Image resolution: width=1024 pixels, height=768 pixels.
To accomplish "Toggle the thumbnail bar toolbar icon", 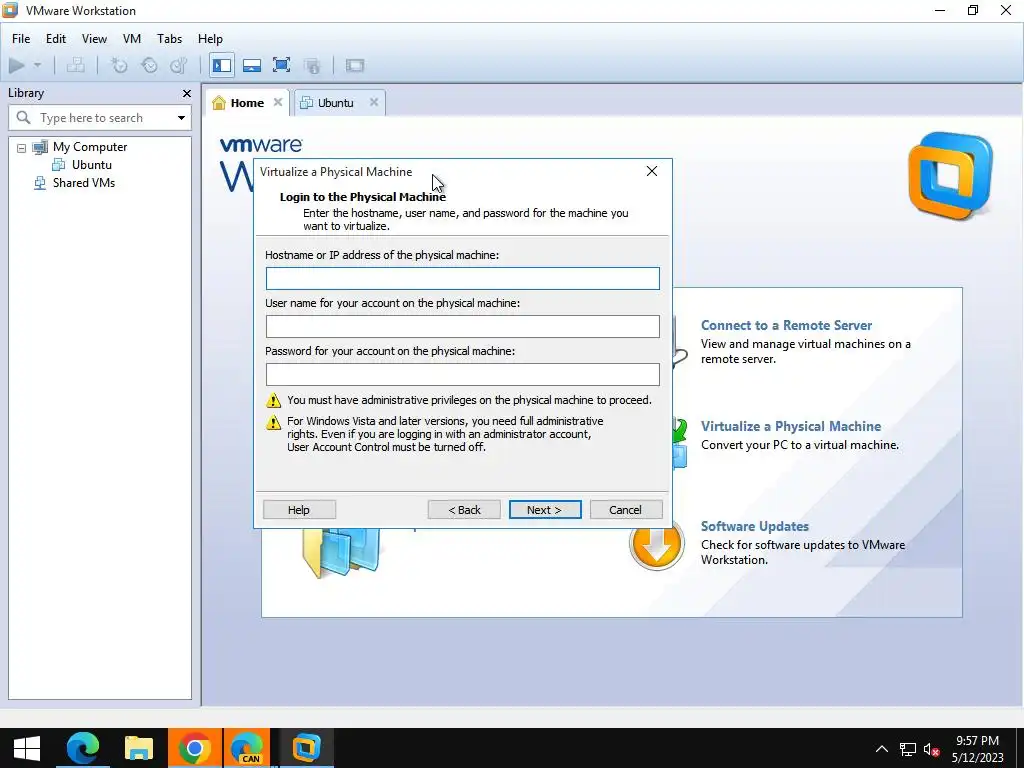I will tap(252, 65).
